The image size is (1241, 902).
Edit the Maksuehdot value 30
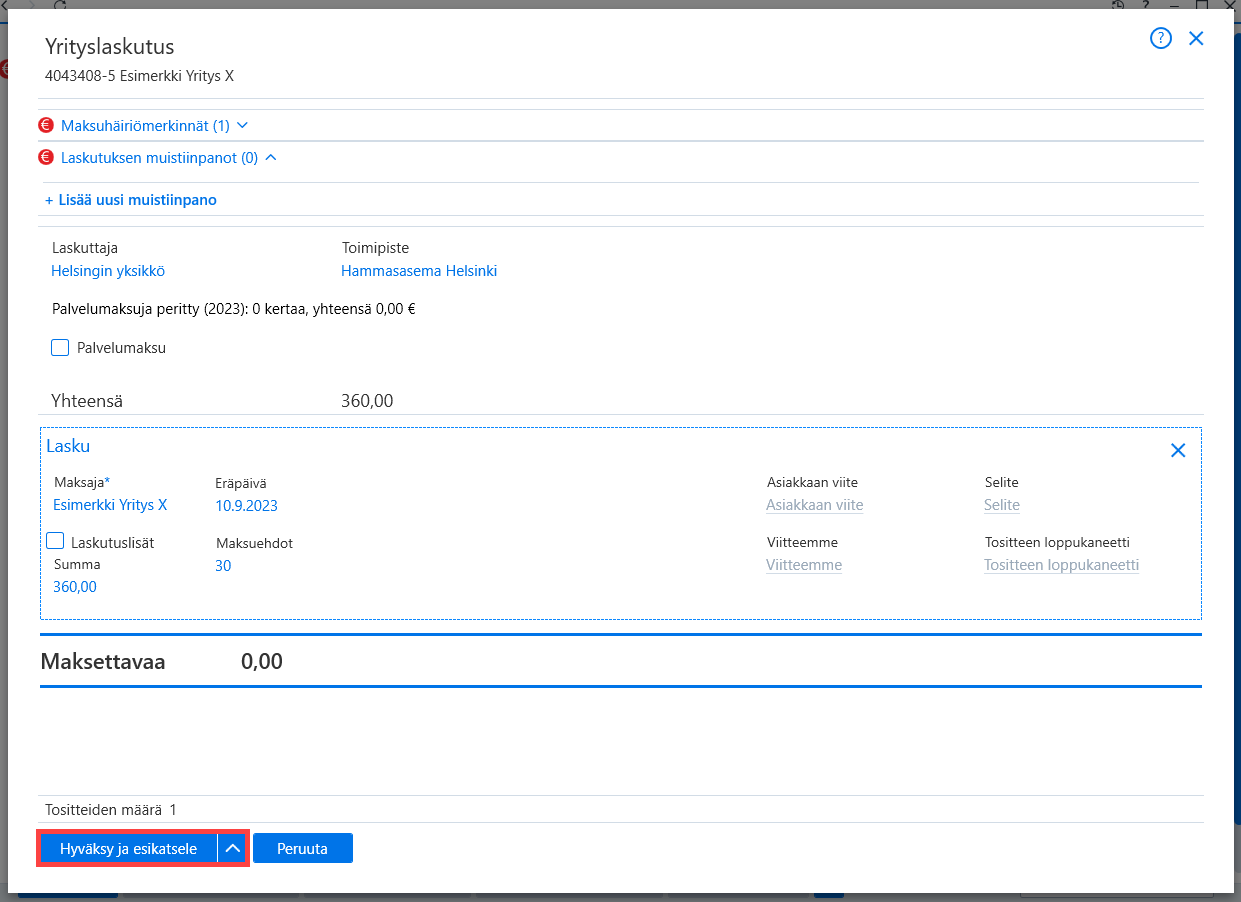(223, 566)
